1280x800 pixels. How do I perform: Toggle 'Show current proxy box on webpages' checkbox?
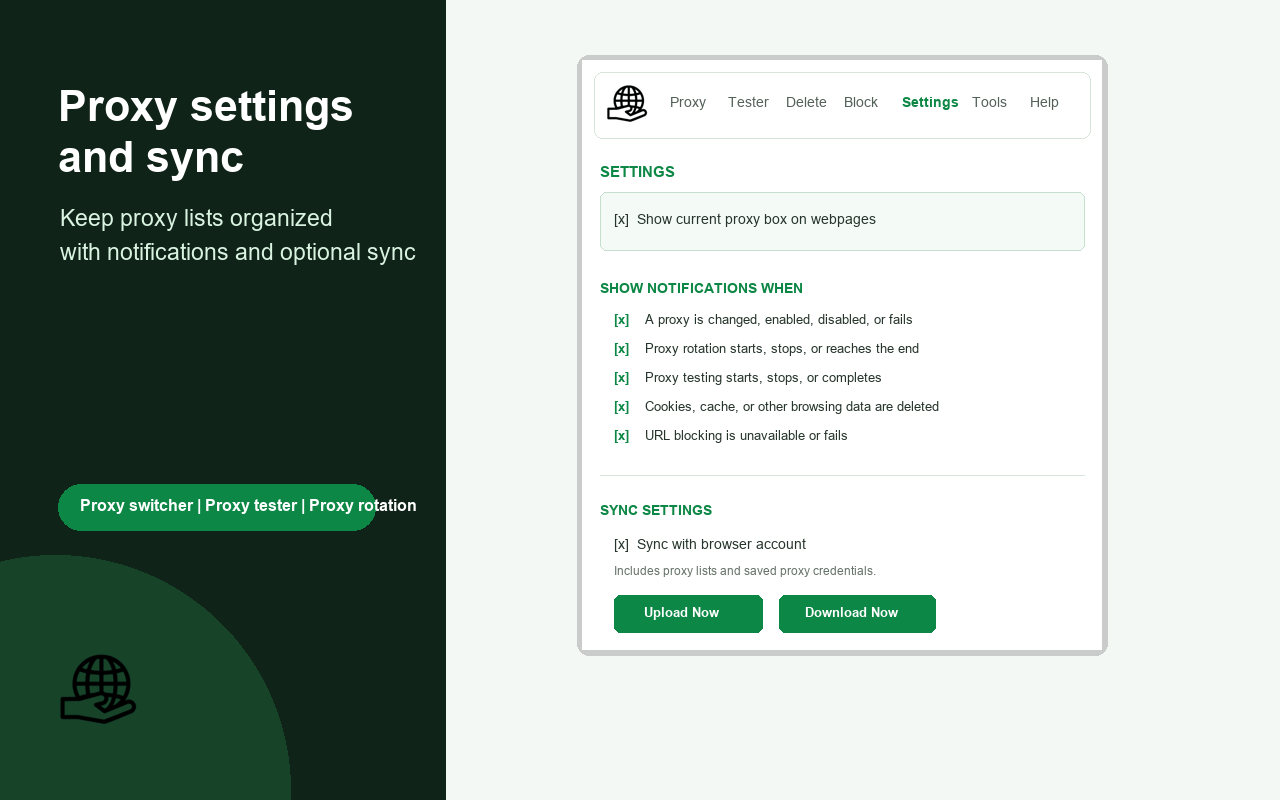(x=621, y=220)
